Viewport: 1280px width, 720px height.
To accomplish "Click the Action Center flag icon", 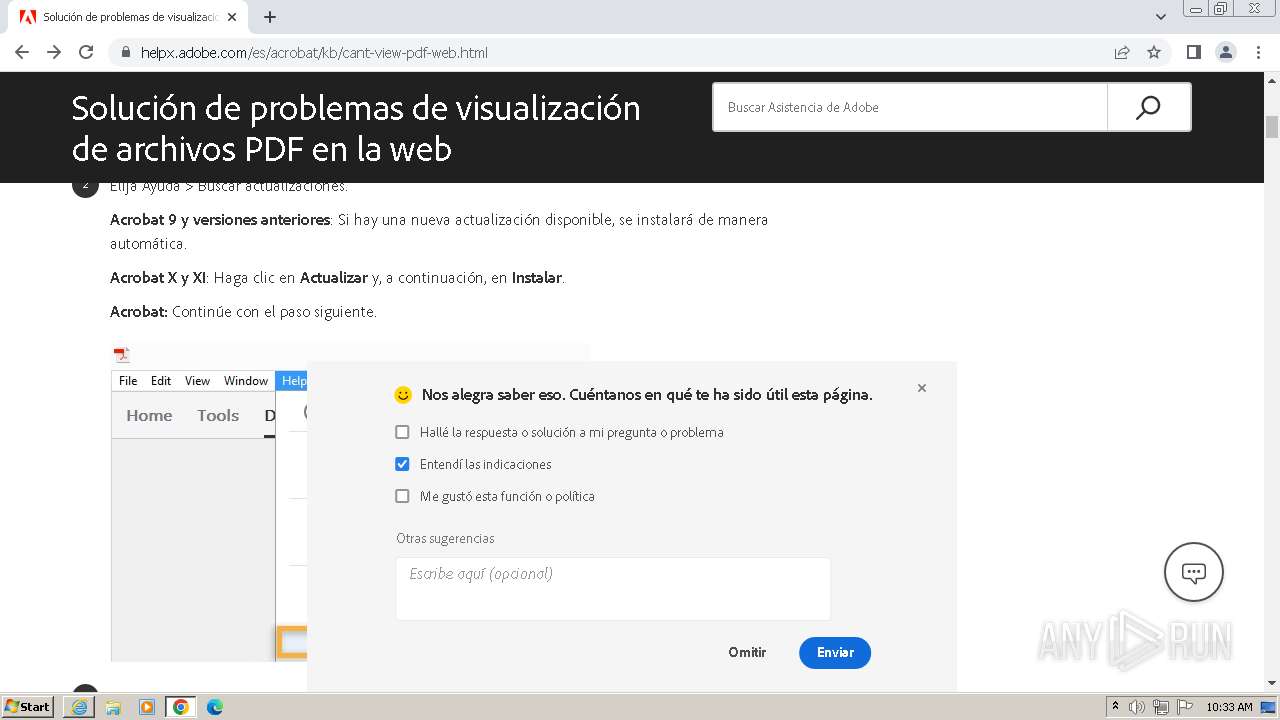I will 1185,707.
